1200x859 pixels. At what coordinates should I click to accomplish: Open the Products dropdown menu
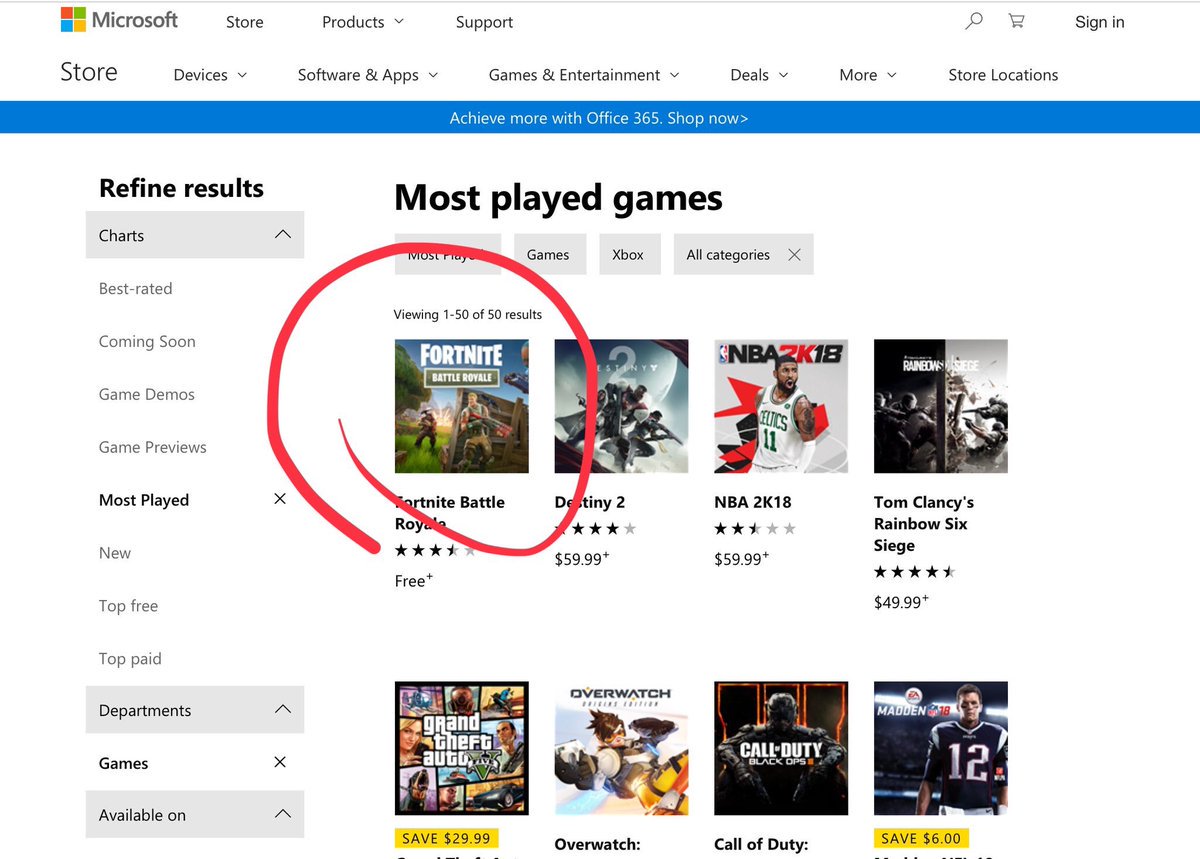click(x=363, y=22)
